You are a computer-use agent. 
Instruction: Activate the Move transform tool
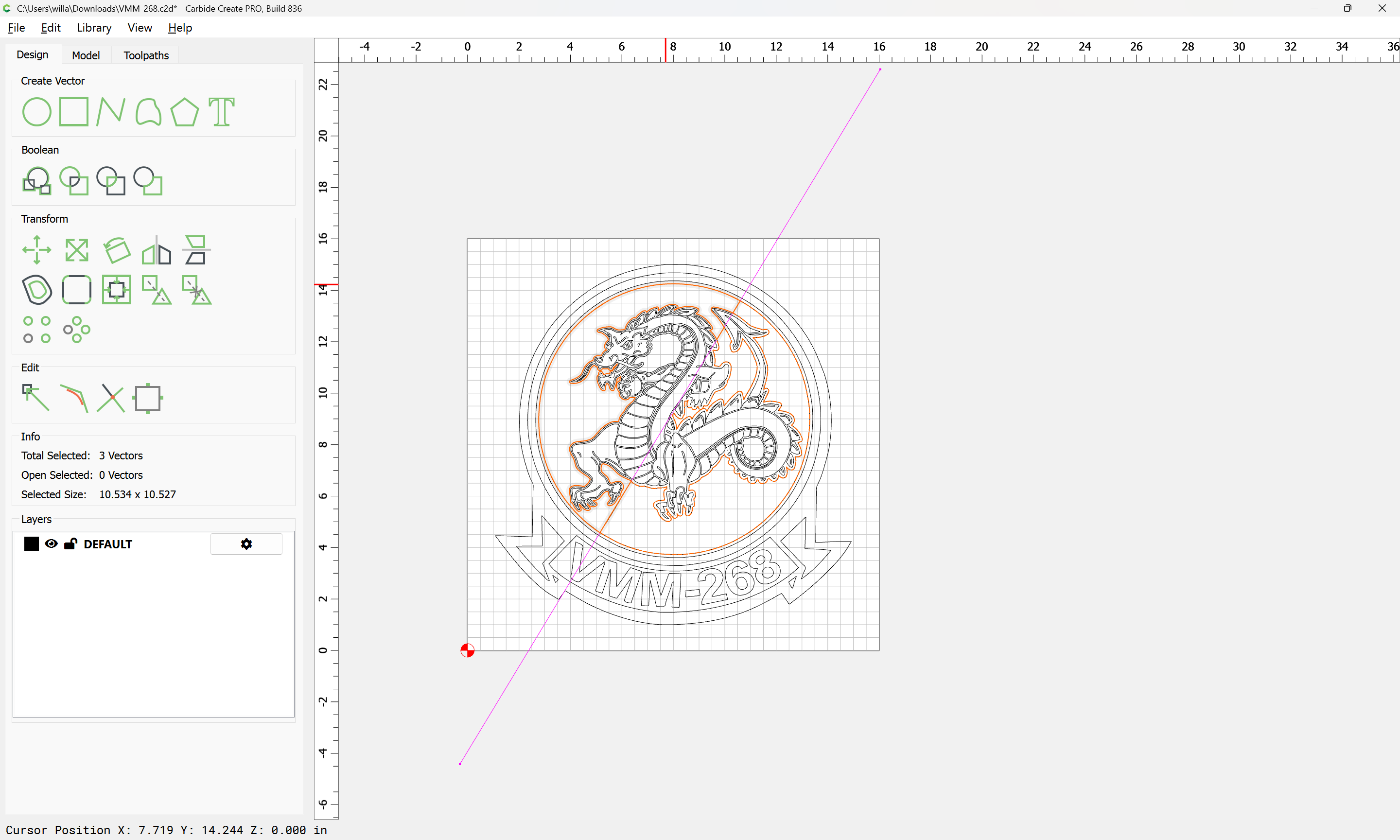tap(37, 250)
